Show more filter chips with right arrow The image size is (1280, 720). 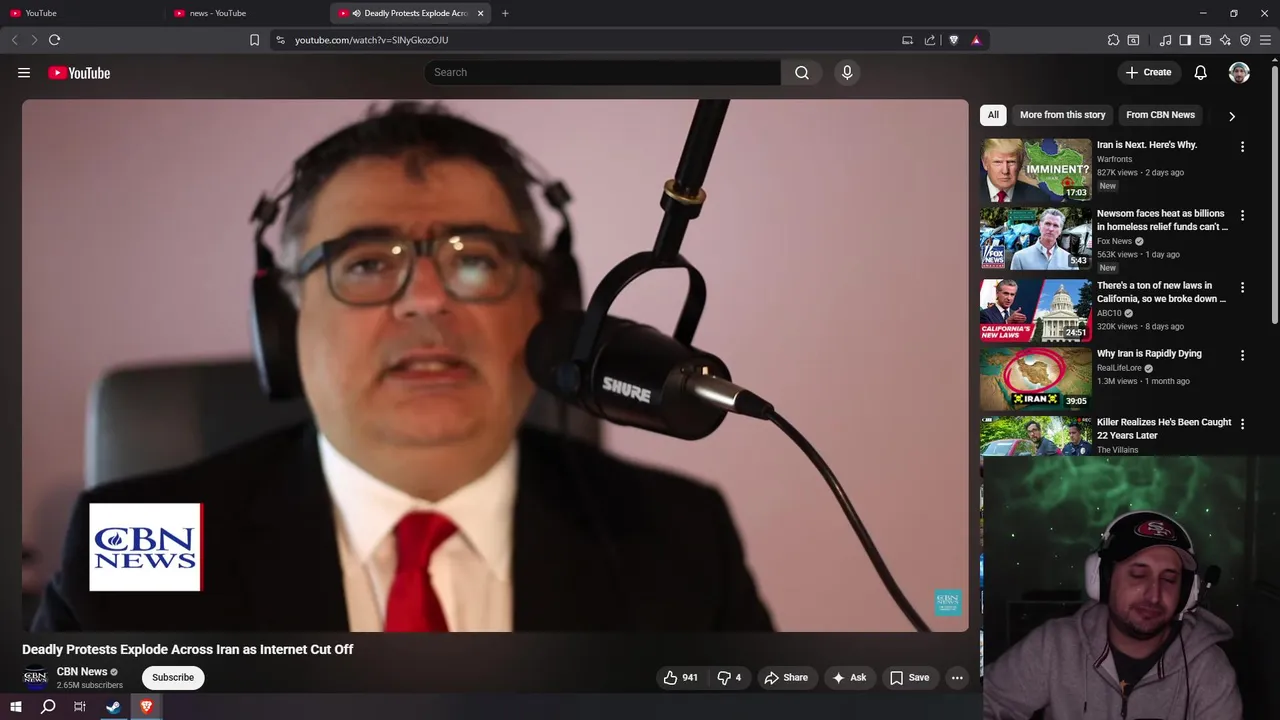pos(1232,116)
